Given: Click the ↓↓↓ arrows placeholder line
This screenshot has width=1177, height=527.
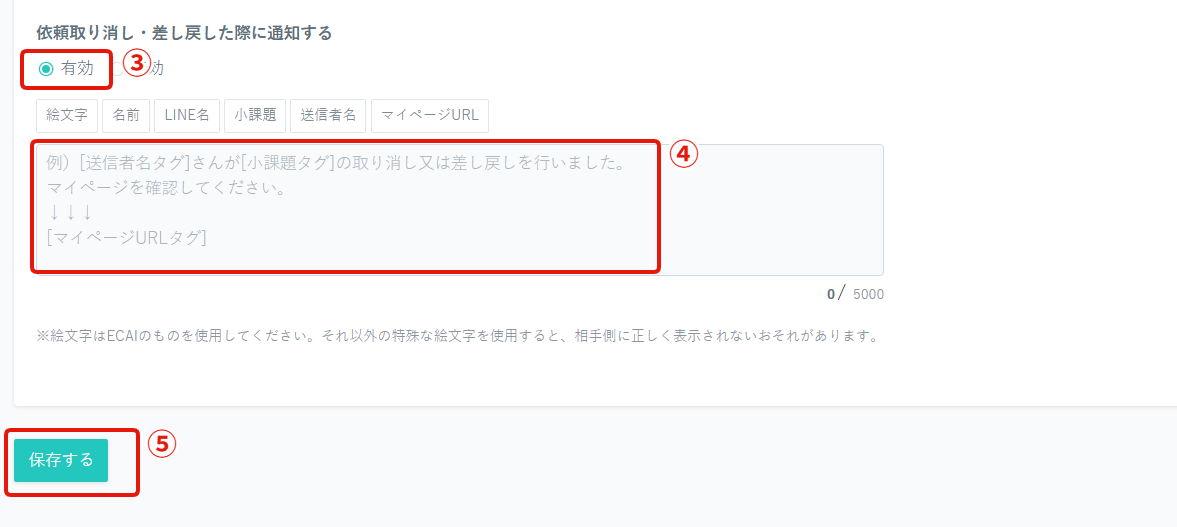Looking at the screenshot, I should (x=70, y=212).
